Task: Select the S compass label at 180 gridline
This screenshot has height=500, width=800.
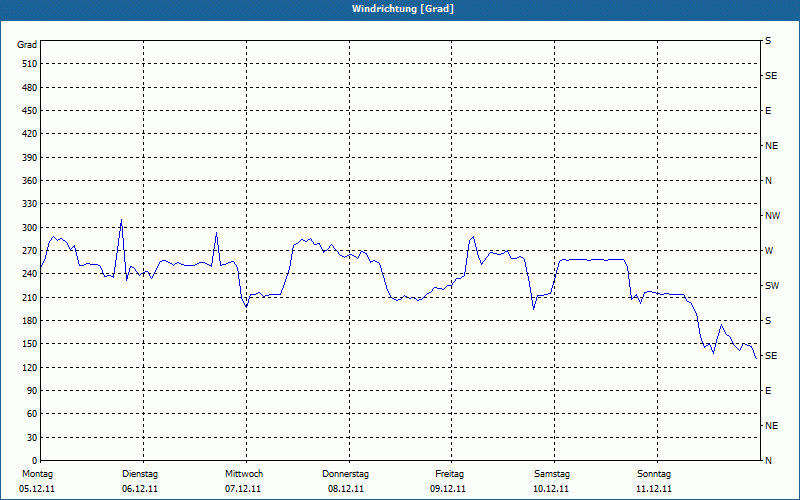Action: [x=768, y=320]
